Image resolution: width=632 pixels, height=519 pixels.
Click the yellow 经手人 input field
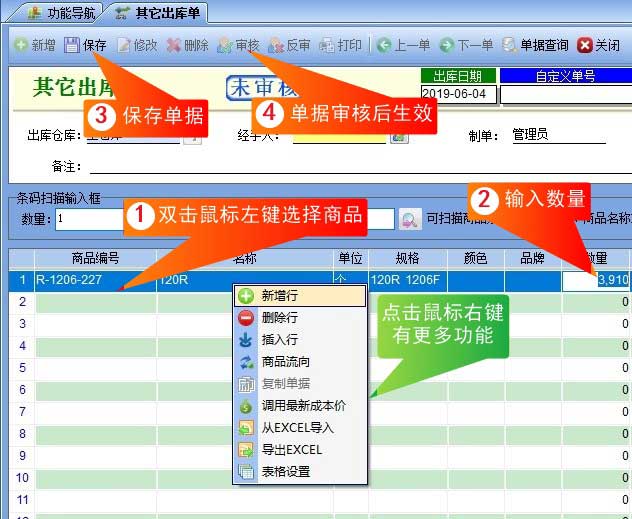pyautogui.click(x=339, y=138)
